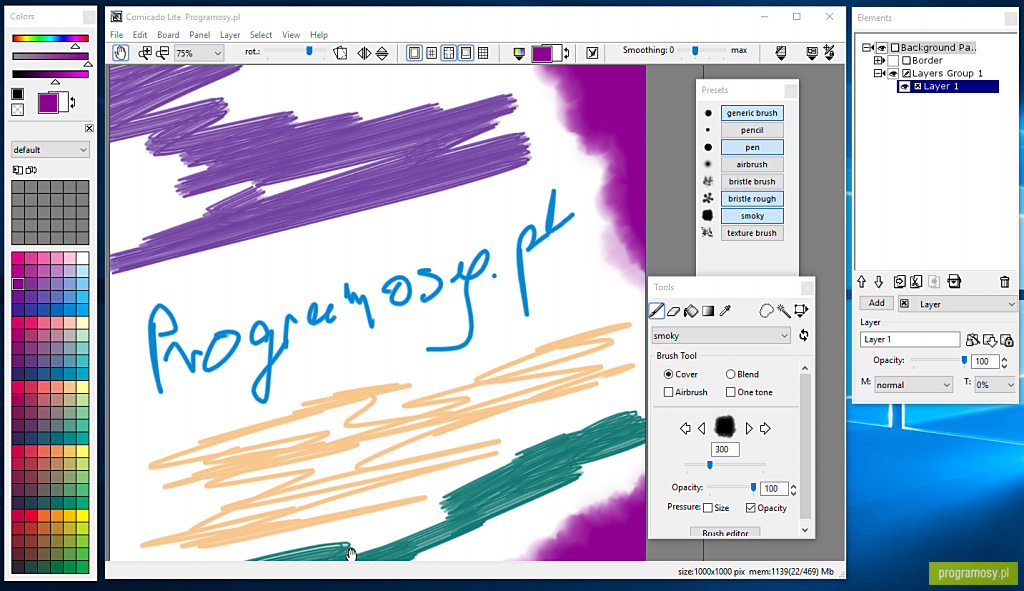Screen dimensions: 1024x591
Task: Select the hand pan tool
Action: pyautogui.click(x=120, y=53)
